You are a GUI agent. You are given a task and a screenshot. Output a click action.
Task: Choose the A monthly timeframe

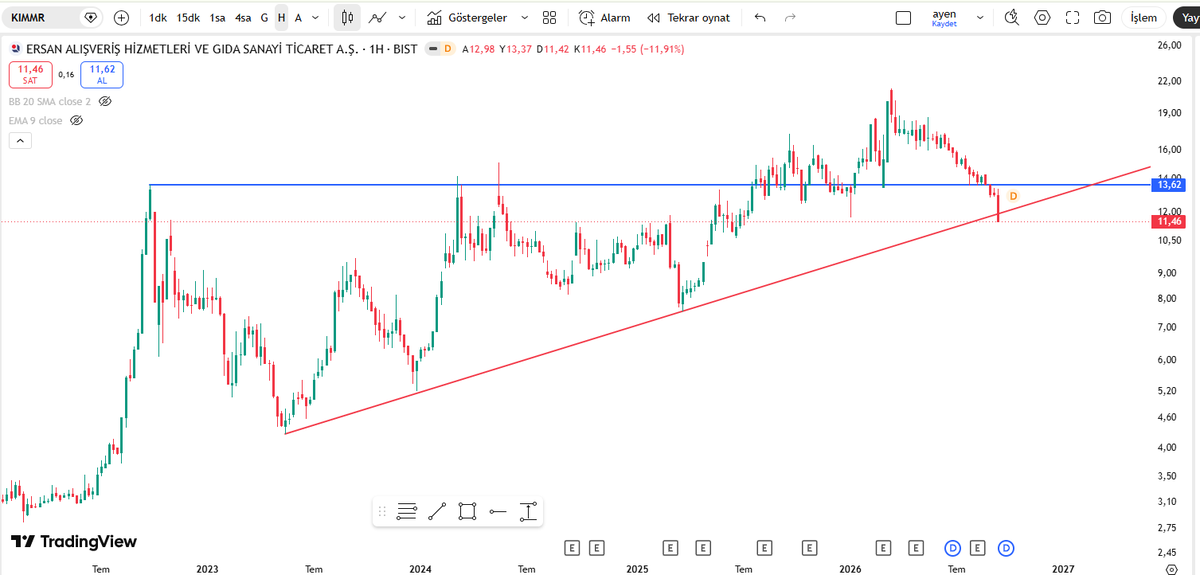pyautogui.click(x=298, y=17)
